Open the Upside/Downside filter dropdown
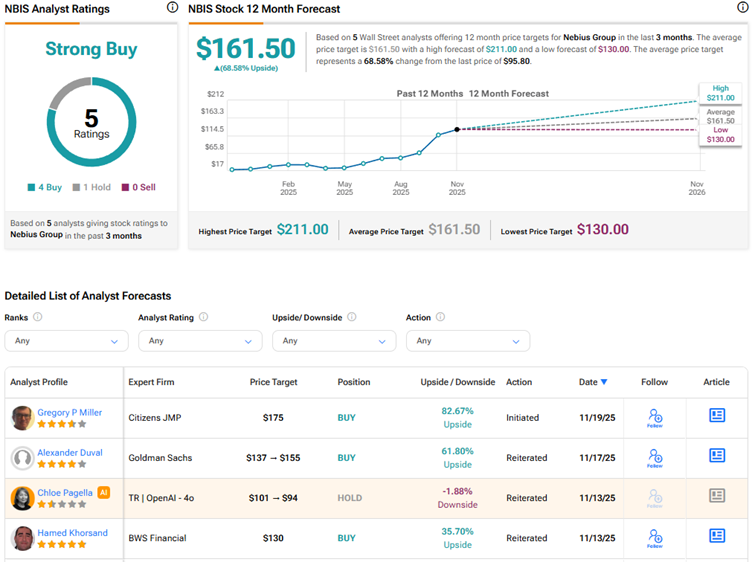 point(334,341)
